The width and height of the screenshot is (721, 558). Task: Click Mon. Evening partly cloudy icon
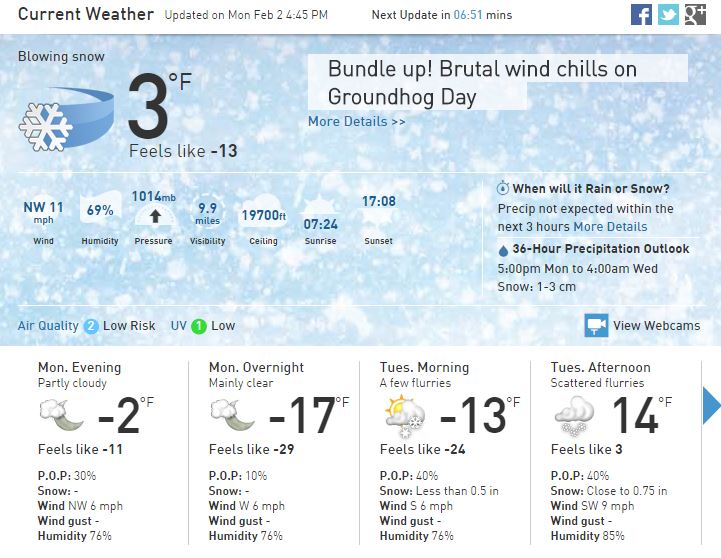[58, 413]
